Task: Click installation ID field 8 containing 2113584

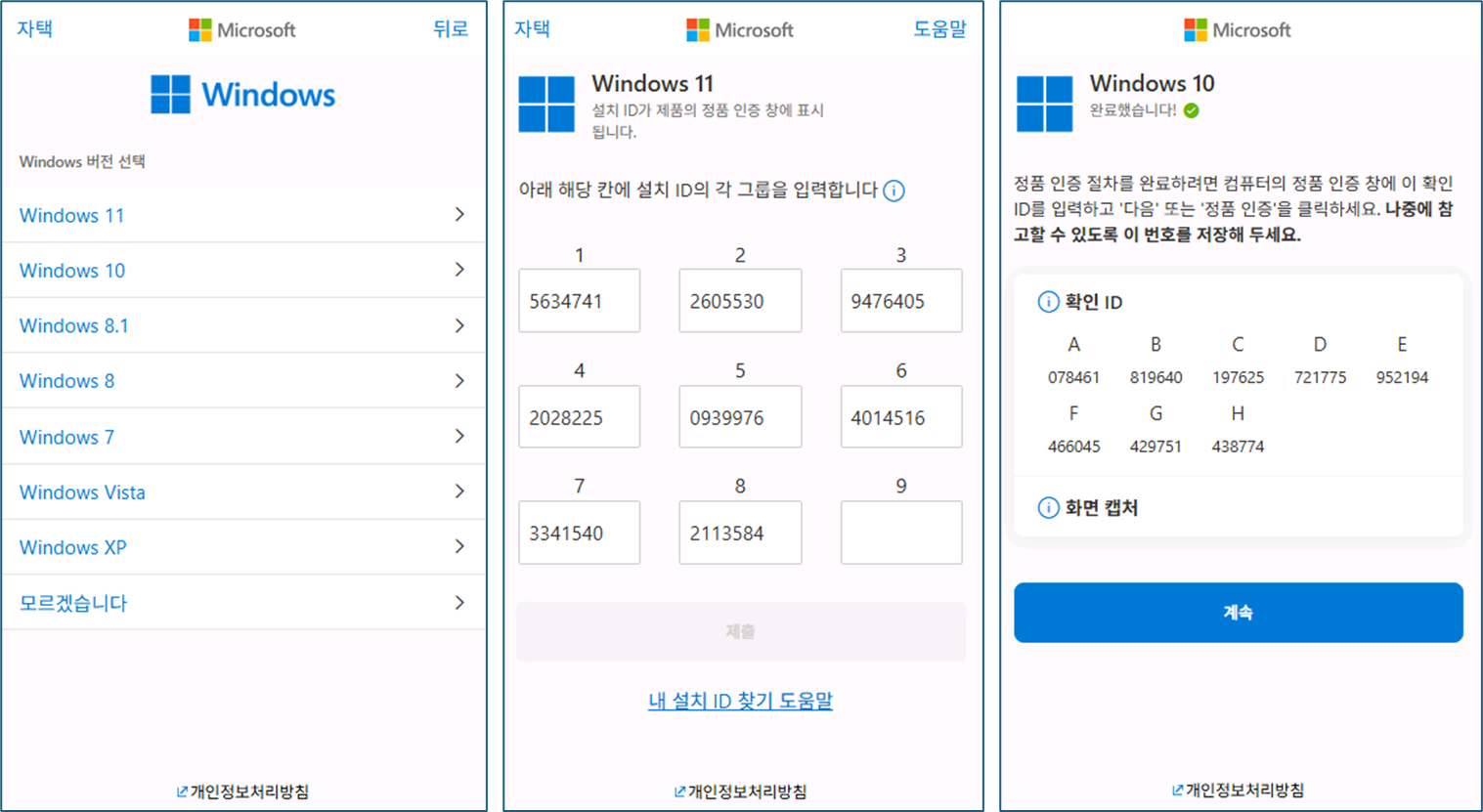Action: [740, 533]
